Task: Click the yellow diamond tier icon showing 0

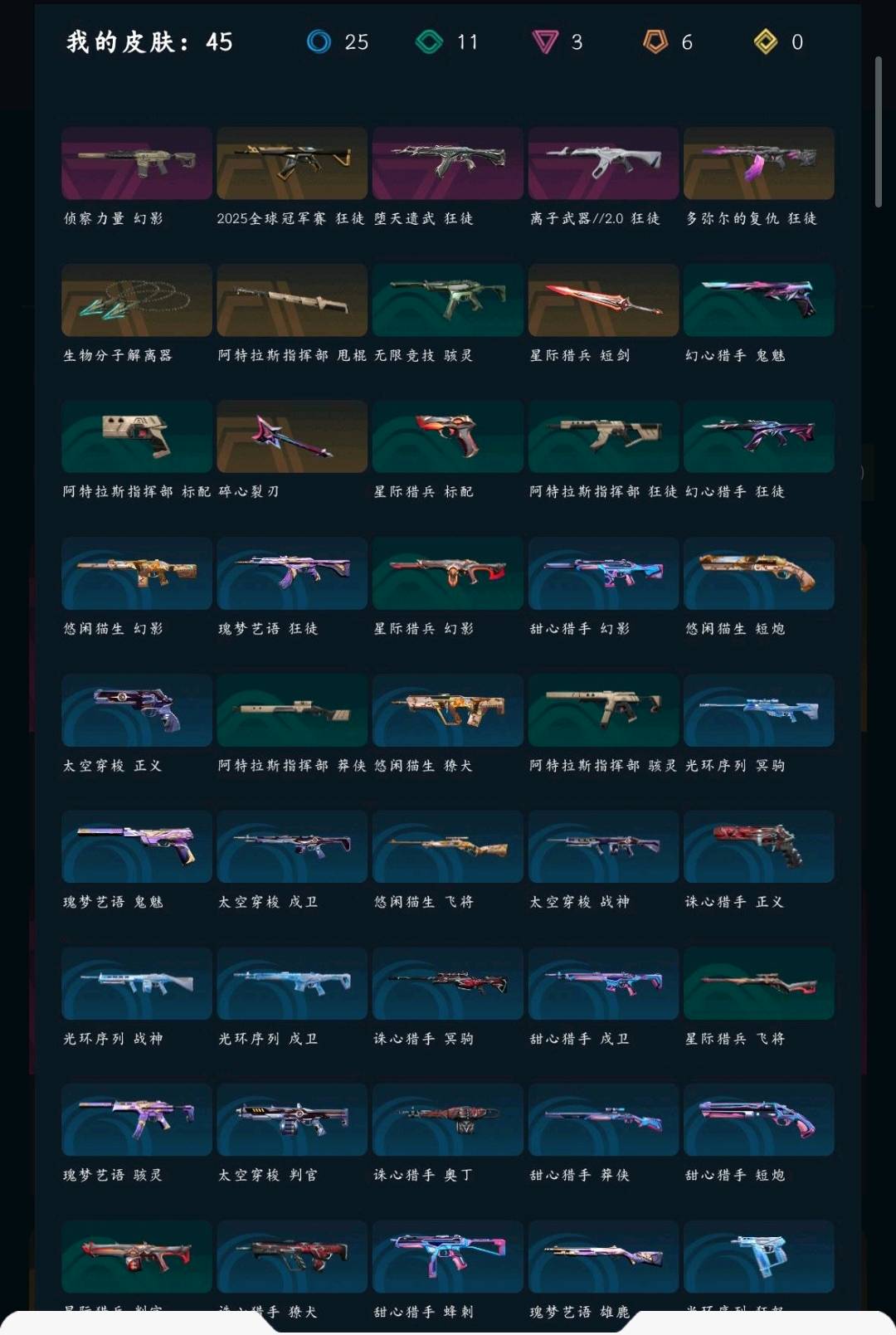Action: (x=765, y=41)
